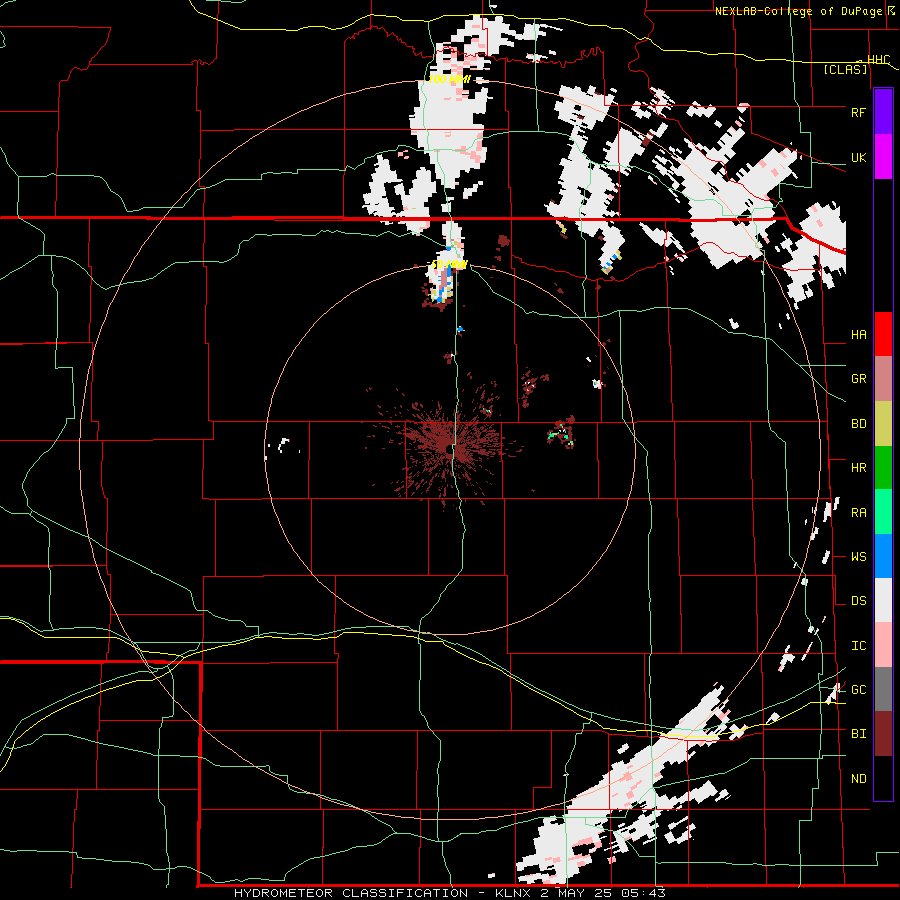Viewport: 900px width, 900px height.
Task: Click the 'HR' legend label text
Action: 858,468
